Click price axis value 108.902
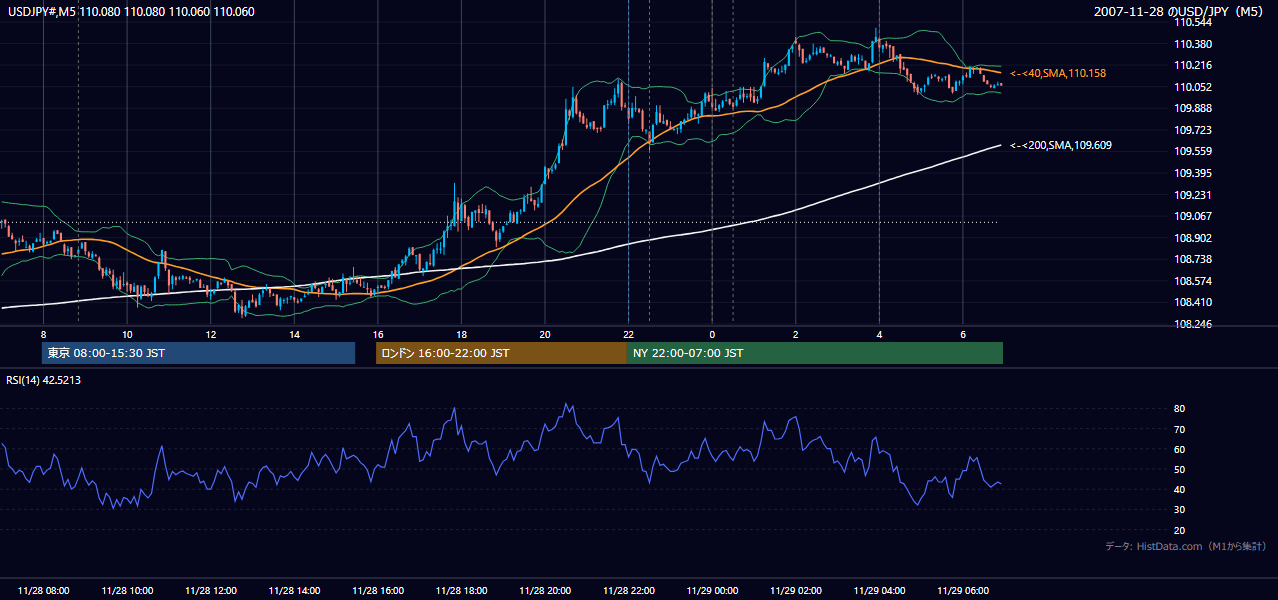Screen dimensions: 1278x600 coord(1194,238)
